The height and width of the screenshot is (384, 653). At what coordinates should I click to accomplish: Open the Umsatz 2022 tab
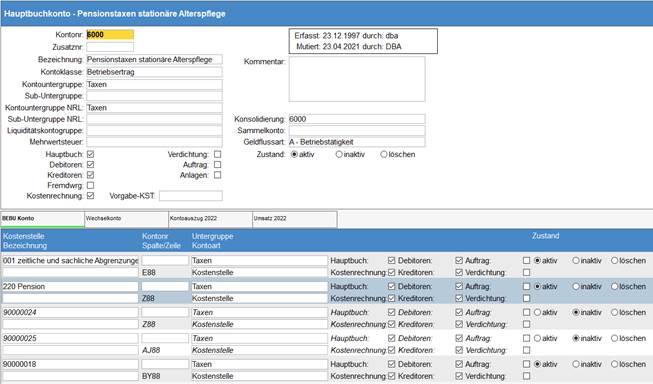[x=295, y=219]
